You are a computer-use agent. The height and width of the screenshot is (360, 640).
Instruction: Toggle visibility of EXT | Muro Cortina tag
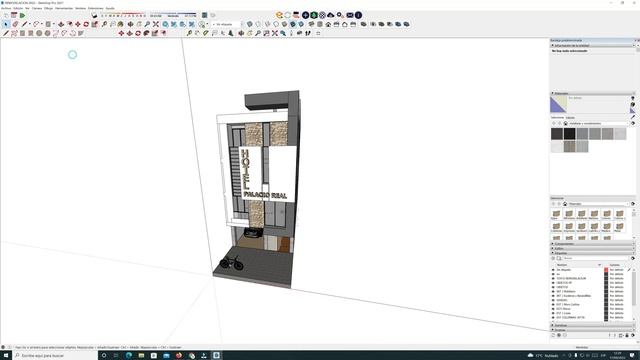[553, 304]
